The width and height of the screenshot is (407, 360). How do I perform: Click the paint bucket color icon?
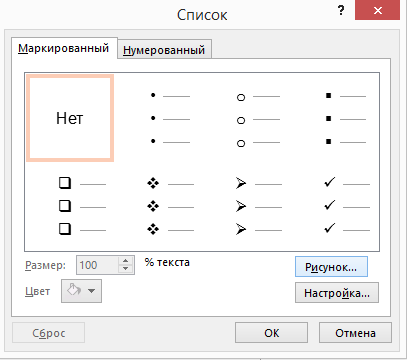tap(74, 291)
